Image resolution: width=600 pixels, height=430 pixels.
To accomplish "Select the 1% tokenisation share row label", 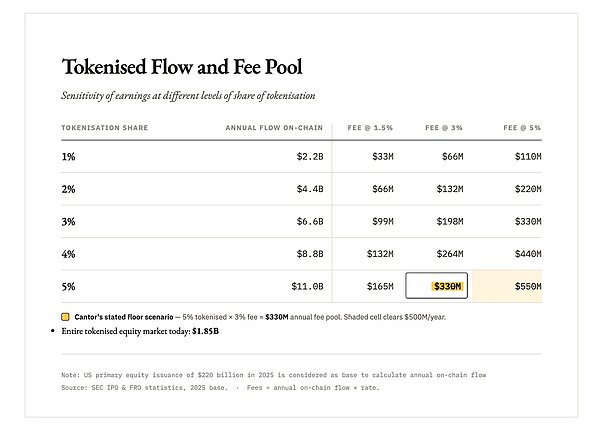I will point(68,156).
